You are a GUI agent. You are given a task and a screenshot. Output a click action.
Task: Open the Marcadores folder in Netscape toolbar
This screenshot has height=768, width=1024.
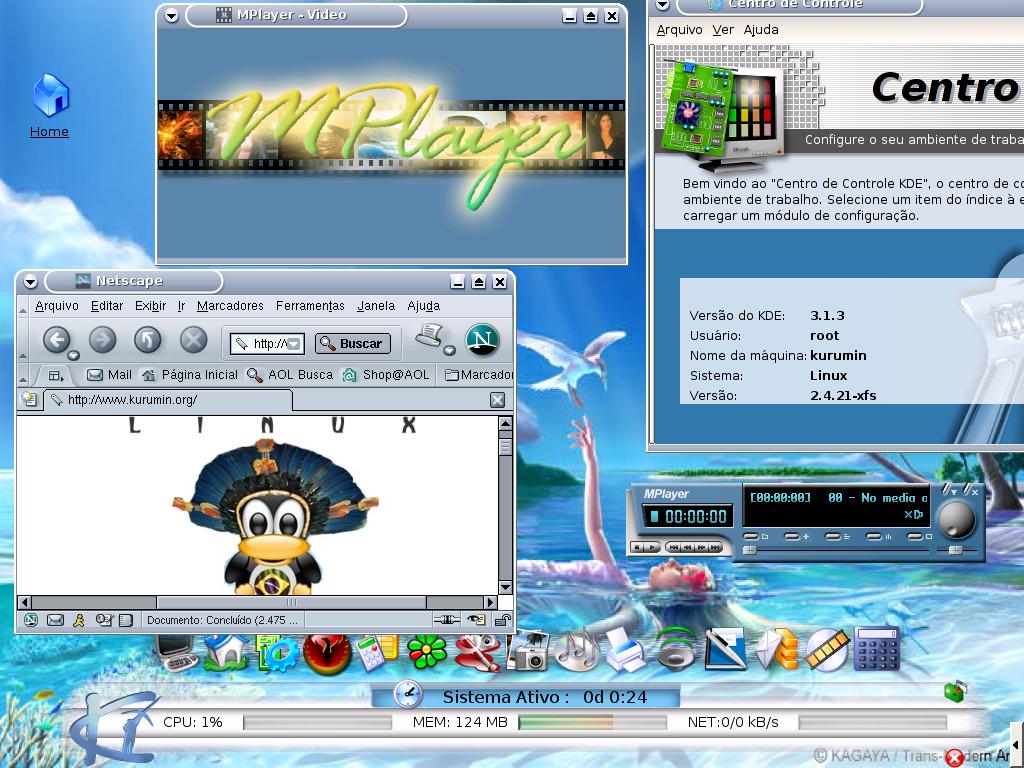click(x=479, y=375)
